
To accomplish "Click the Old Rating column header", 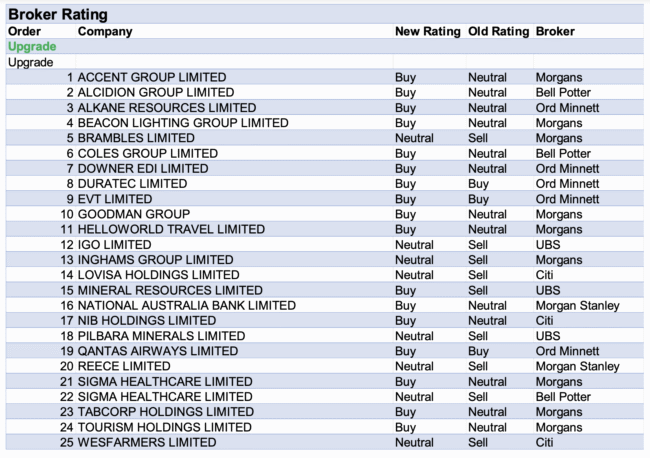I will [x=498, y=32].
